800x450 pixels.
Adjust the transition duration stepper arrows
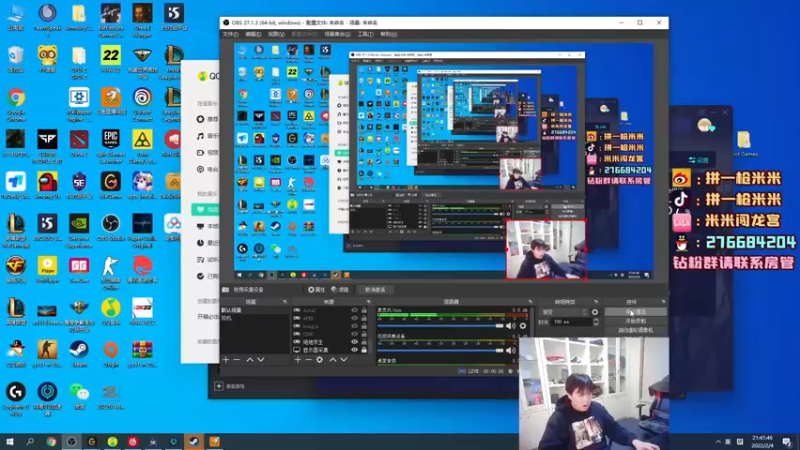point(596,322)
